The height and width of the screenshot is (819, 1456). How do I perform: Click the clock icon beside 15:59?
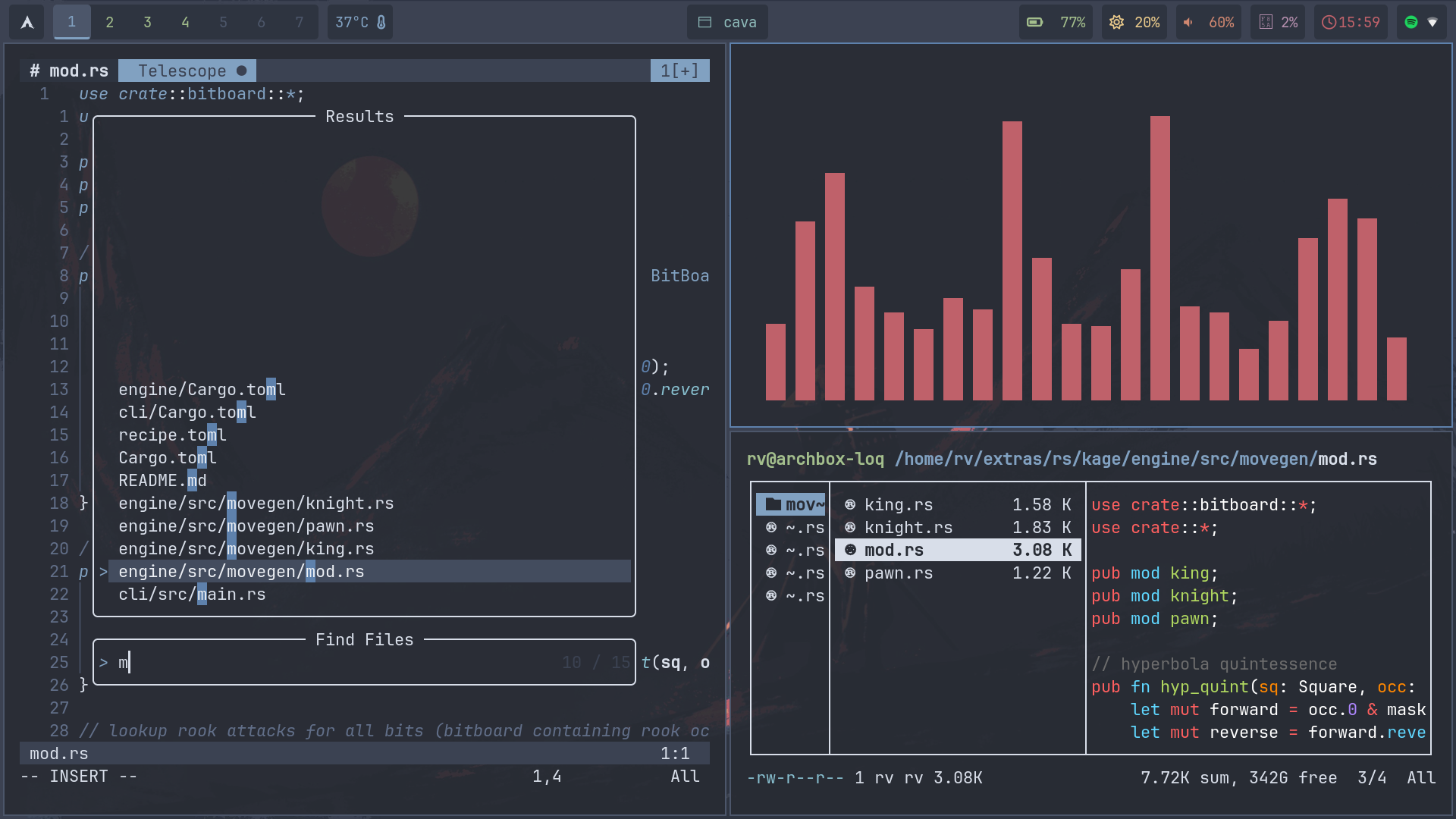(x=1329, y=22)
